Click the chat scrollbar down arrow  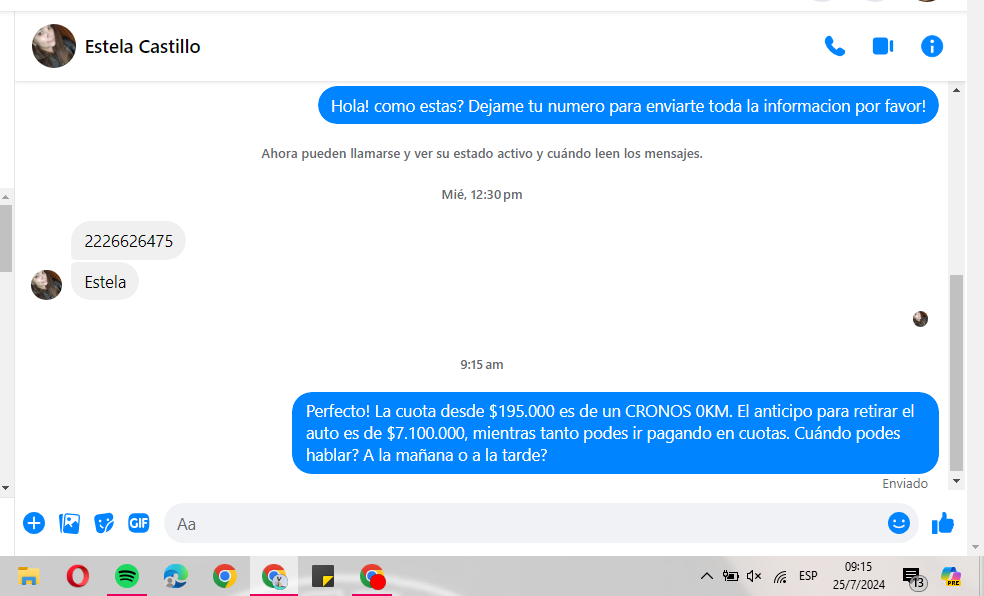pyautogui.click(x=956, y=482)
